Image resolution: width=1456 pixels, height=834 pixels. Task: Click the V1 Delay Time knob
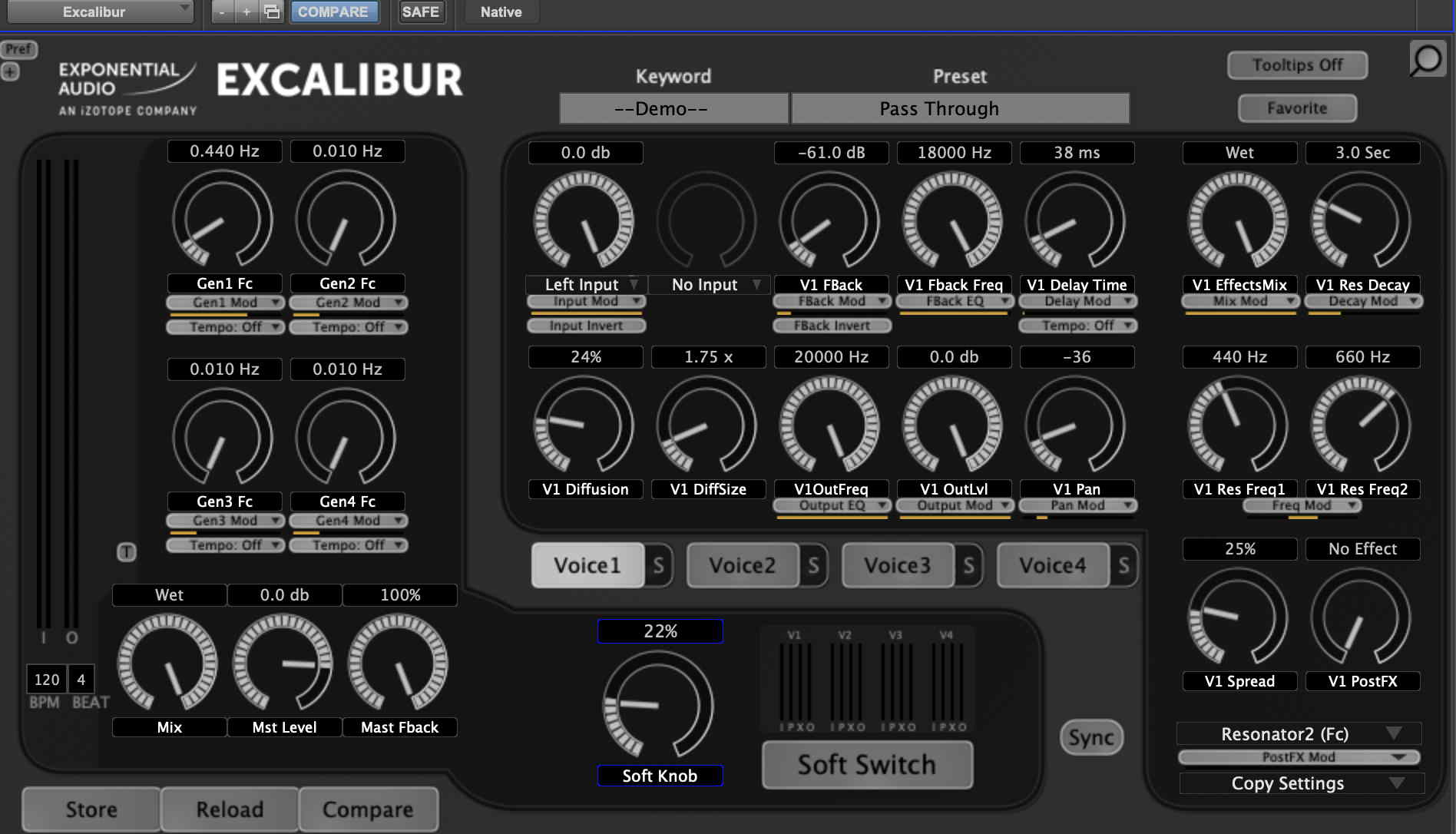(1076, 221)
